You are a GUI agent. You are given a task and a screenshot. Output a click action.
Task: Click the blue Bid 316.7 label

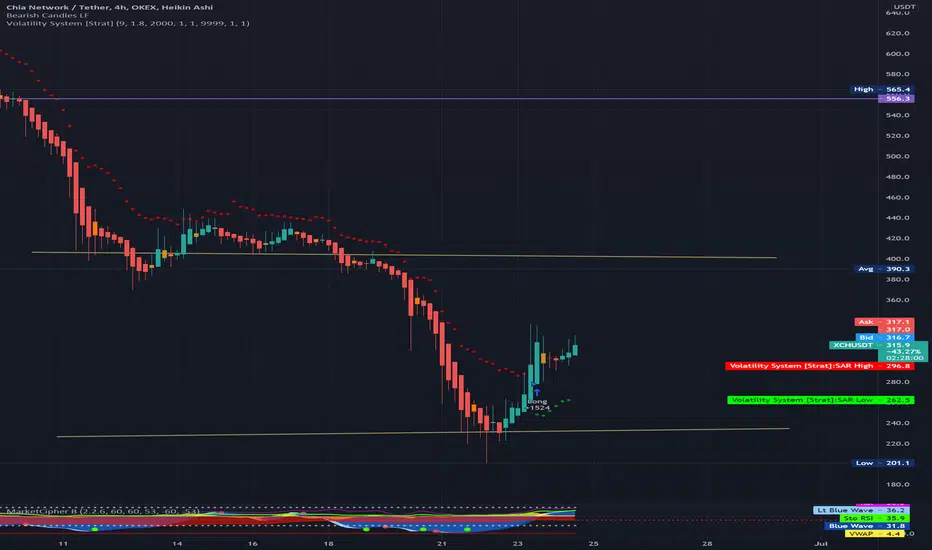[884, 337]
